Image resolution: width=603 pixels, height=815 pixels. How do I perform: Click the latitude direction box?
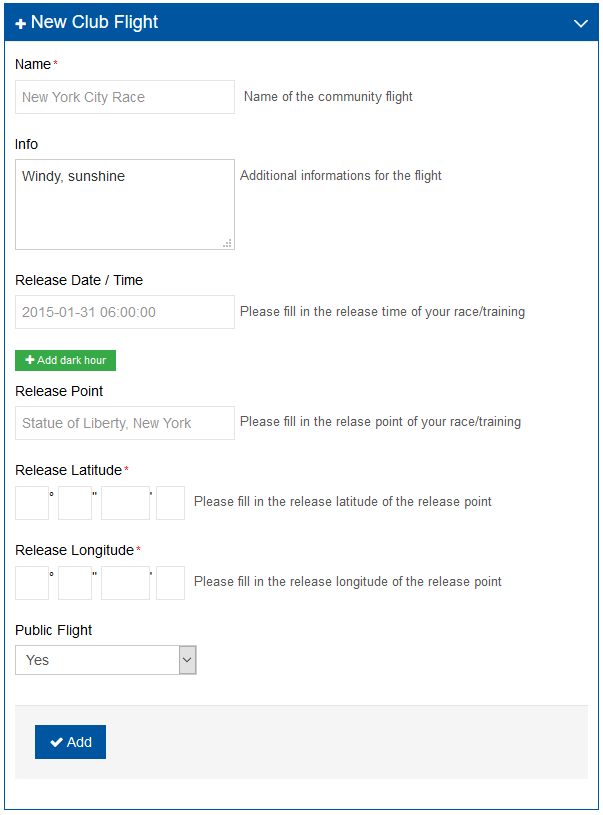[x=171, y=503]
